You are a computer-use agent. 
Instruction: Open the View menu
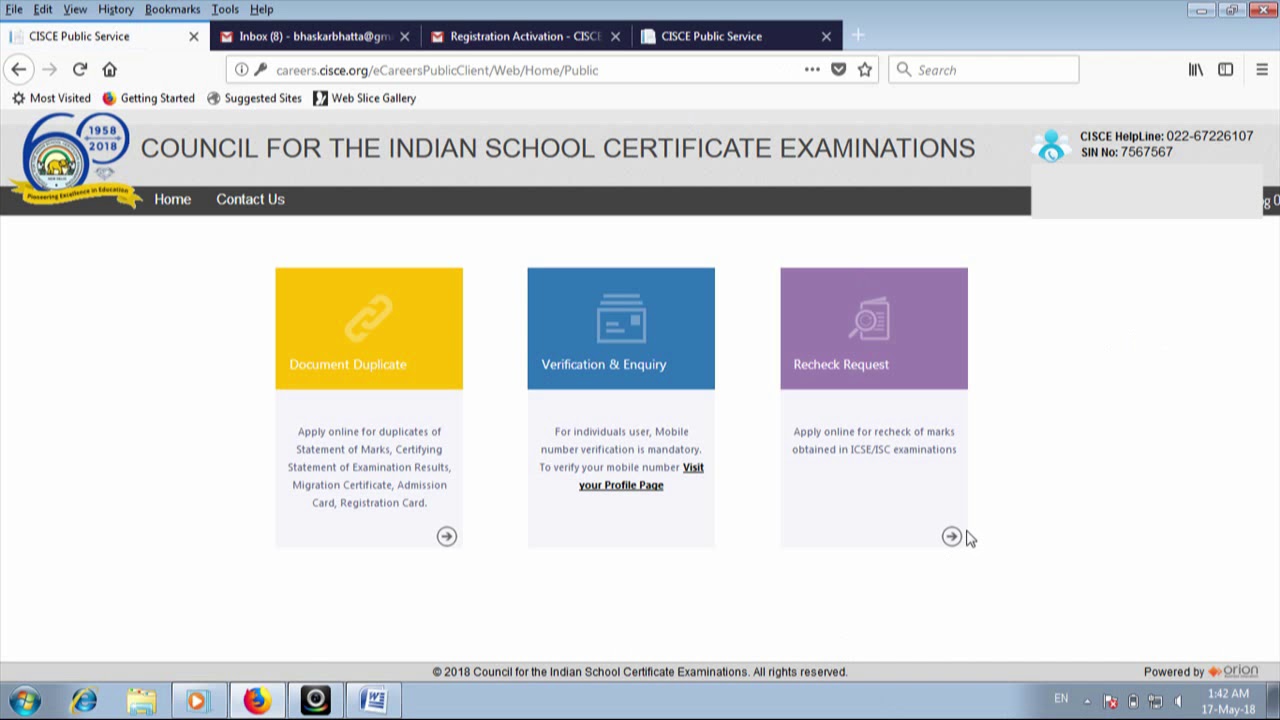tap(75, 9)
